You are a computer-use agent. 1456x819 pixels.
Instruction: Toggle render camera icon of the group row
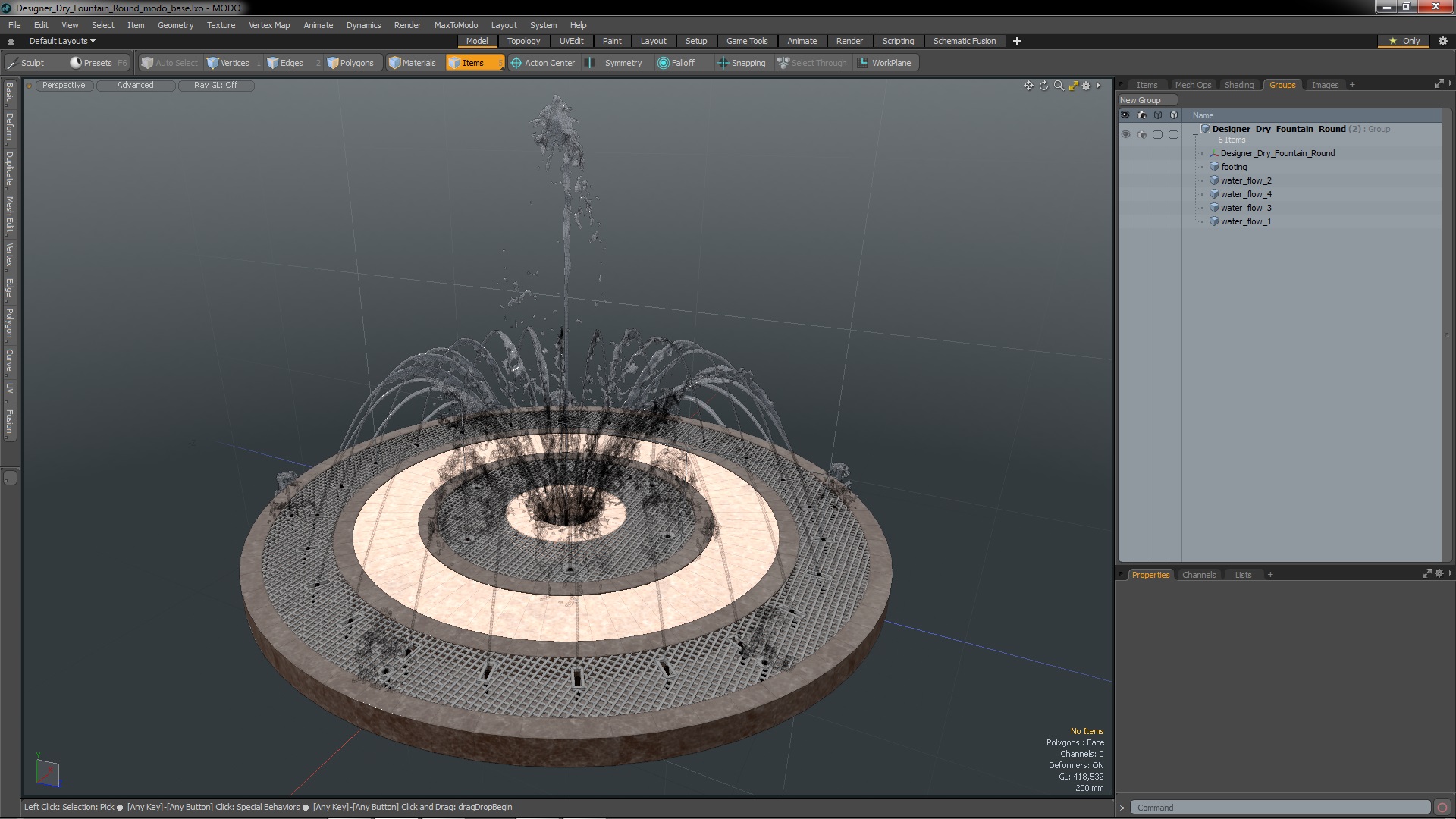pyautogui.click(x=1142, y=134)
